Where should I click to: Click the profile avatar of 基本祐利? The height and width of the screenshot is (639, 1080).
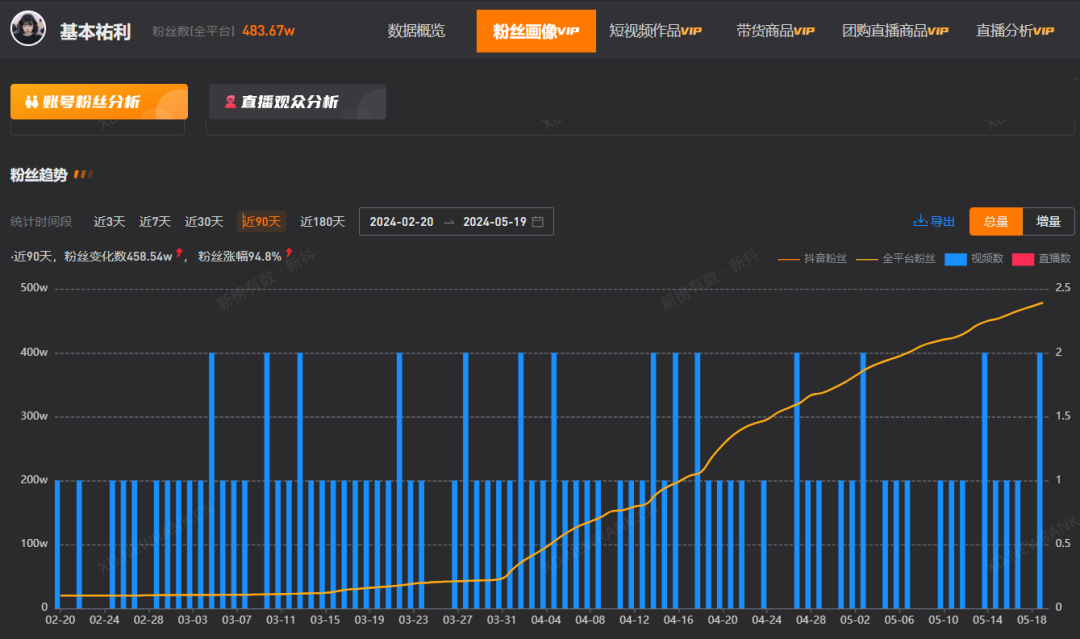click(x=28, y=29)
